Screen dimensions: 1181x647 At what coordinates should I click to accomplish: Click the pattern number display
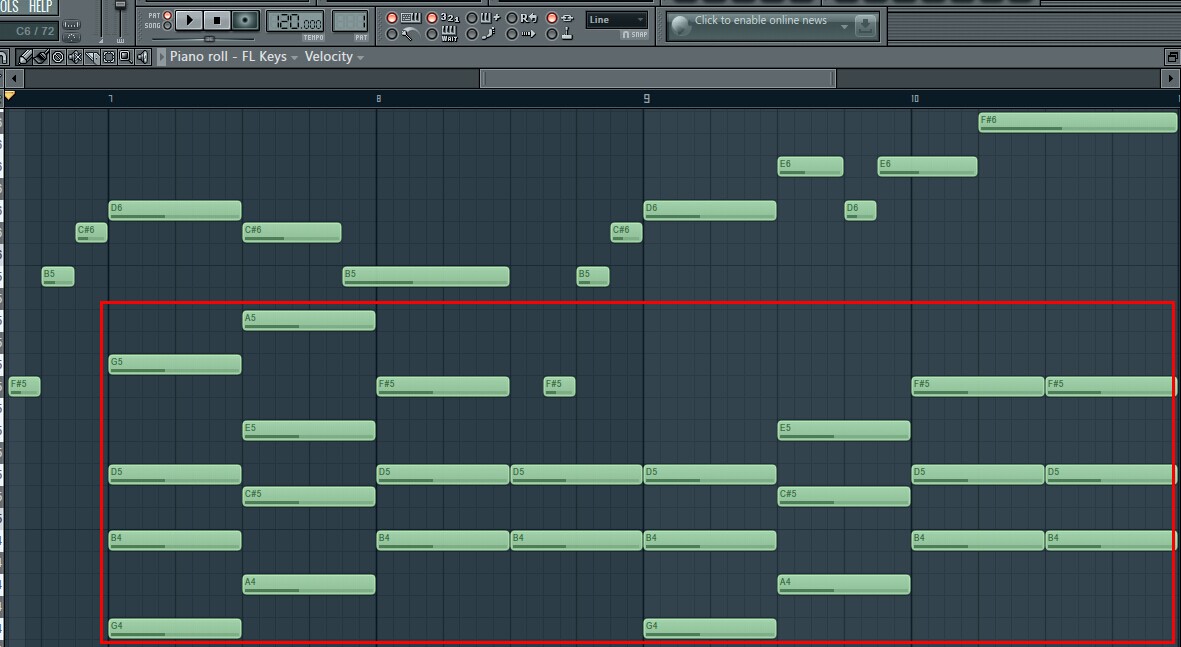pyautogui.click(x=350, y=23)
